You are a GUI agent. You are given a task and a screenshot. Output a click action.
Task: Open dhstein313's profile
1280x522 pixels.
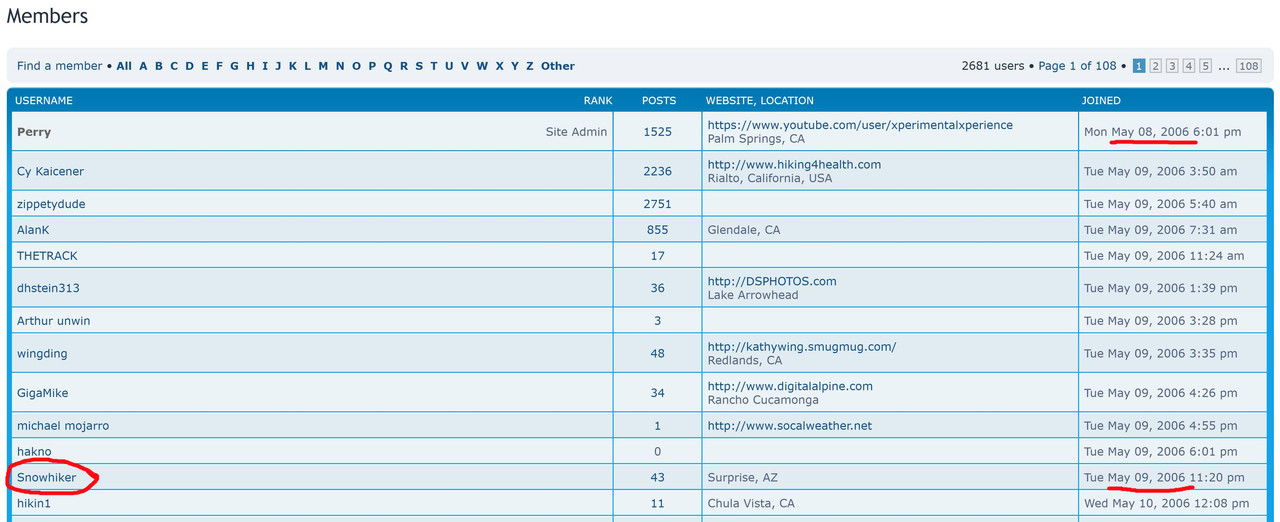(48, 288)
